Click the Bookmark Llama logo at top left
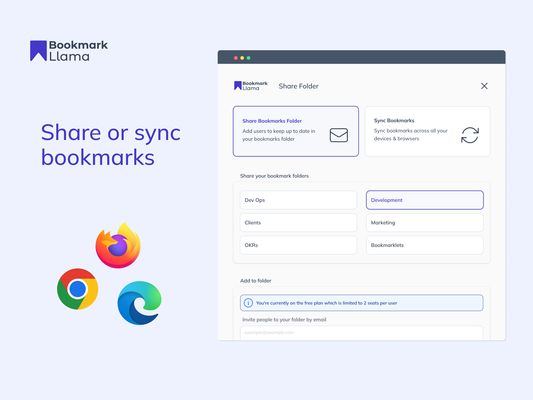 point(69,51)
